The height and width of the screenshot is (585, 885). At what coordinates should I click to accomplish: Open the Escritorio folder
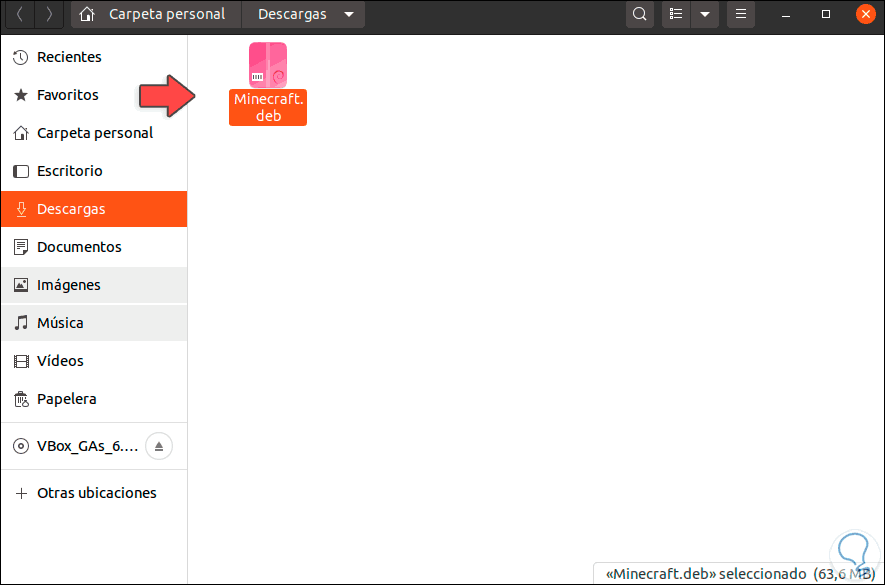pos(67,170)
